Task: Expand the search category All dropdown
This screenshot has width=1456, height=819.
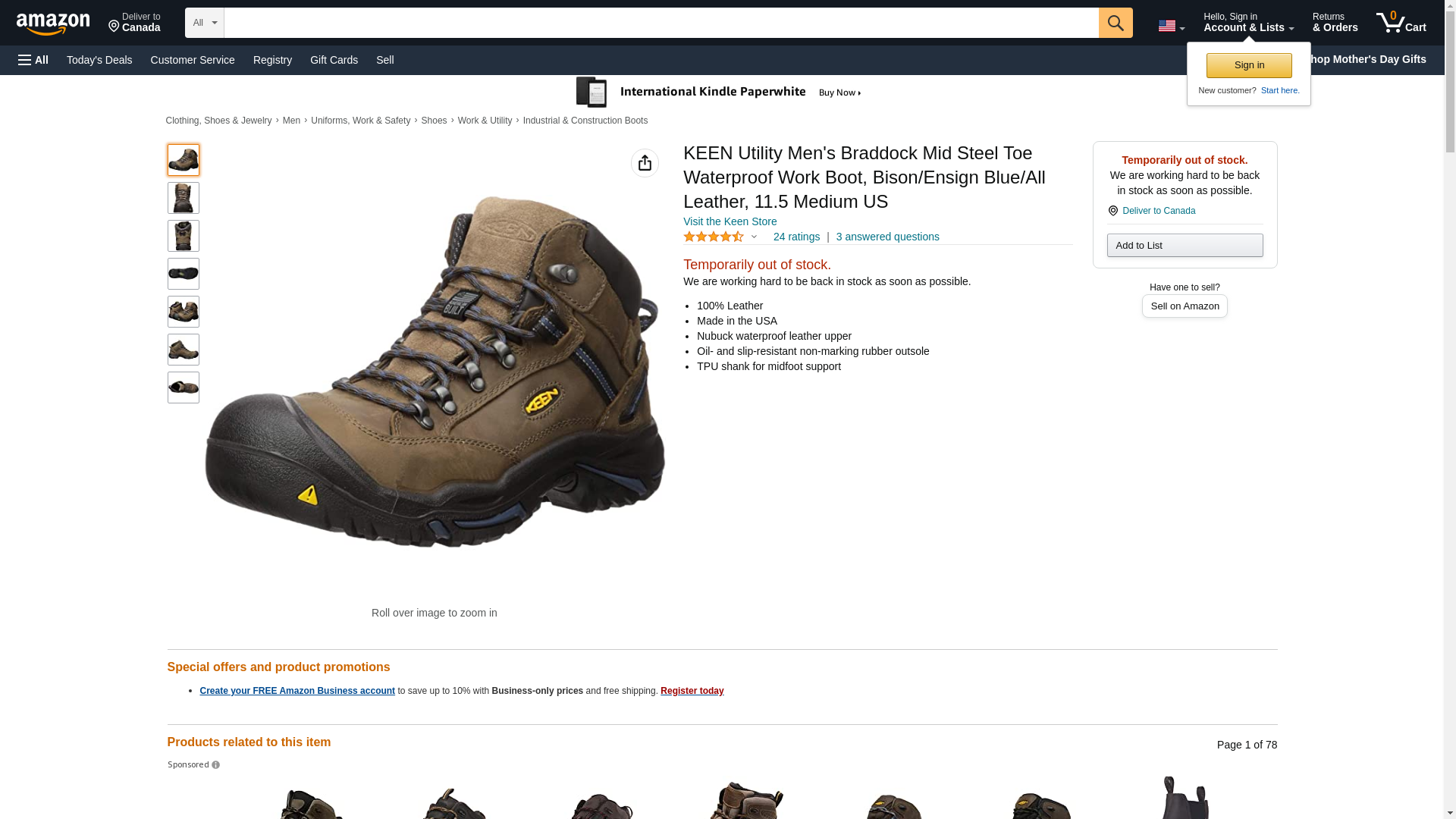Action: (205, 23)
